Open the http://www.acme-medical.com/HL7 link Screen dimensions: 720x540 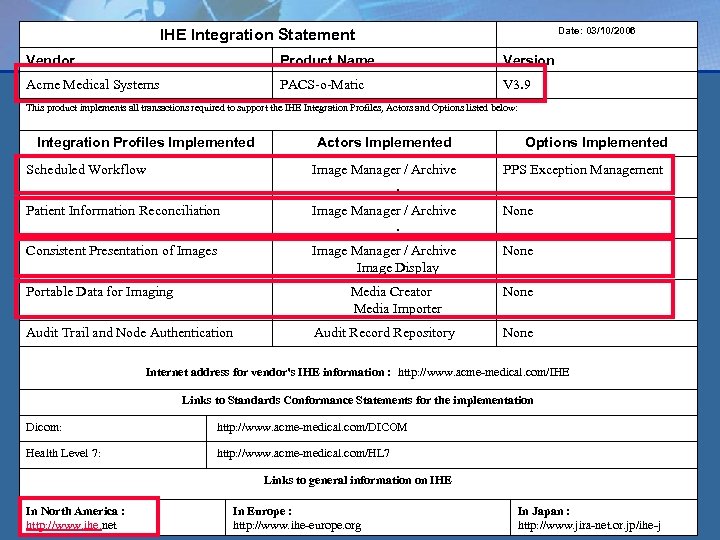[303, 454]
